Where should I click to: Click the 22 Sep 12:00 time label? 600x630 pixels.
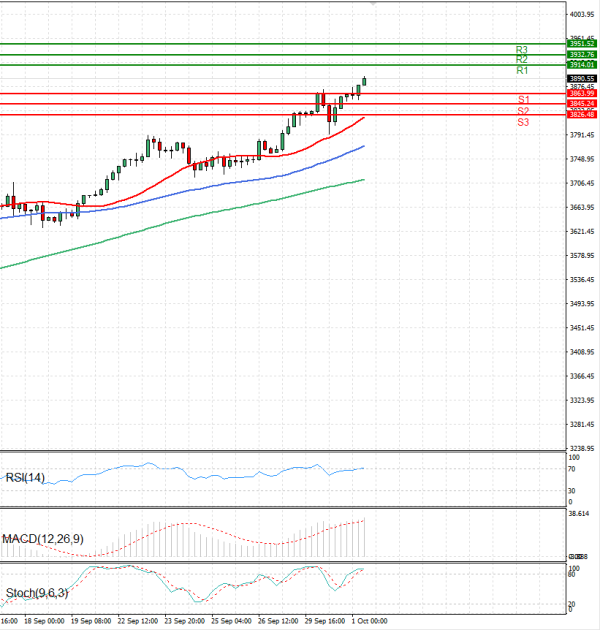(x=136, y=621)
